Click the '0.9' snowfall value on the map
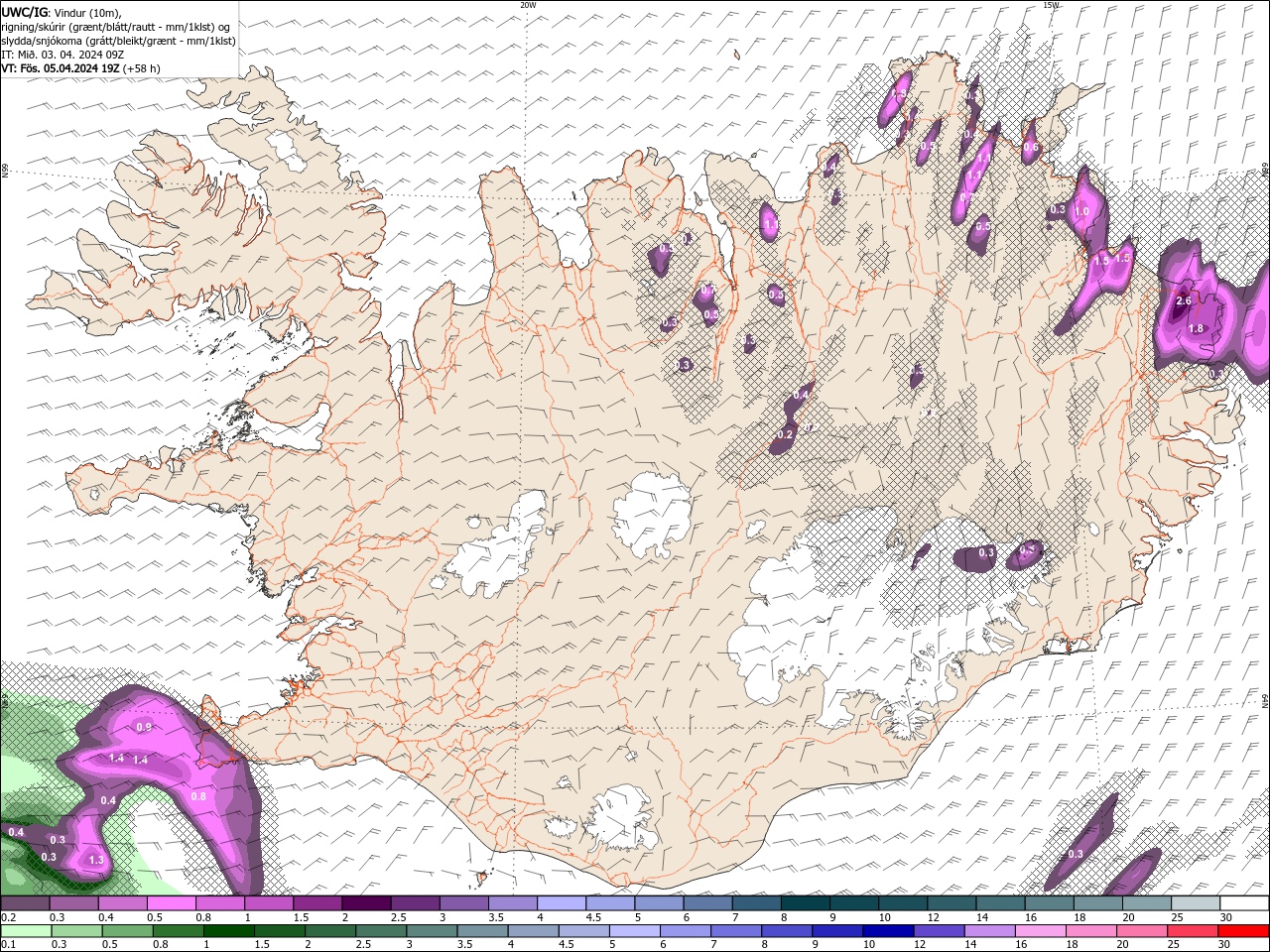The width and height of the screenshot is (1270, 952). click(x=144, y=727)
